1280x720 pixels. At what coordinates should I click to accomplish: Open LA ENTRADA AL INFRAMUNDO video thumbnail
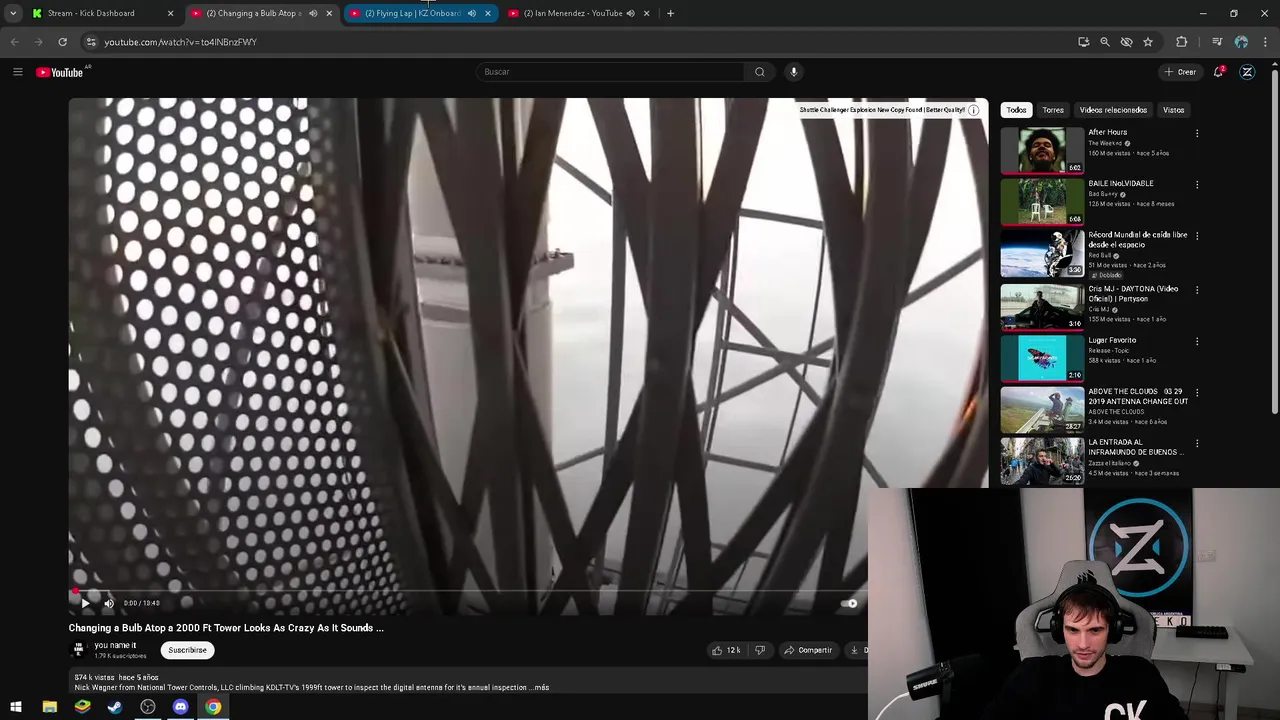pos(1042,462)
